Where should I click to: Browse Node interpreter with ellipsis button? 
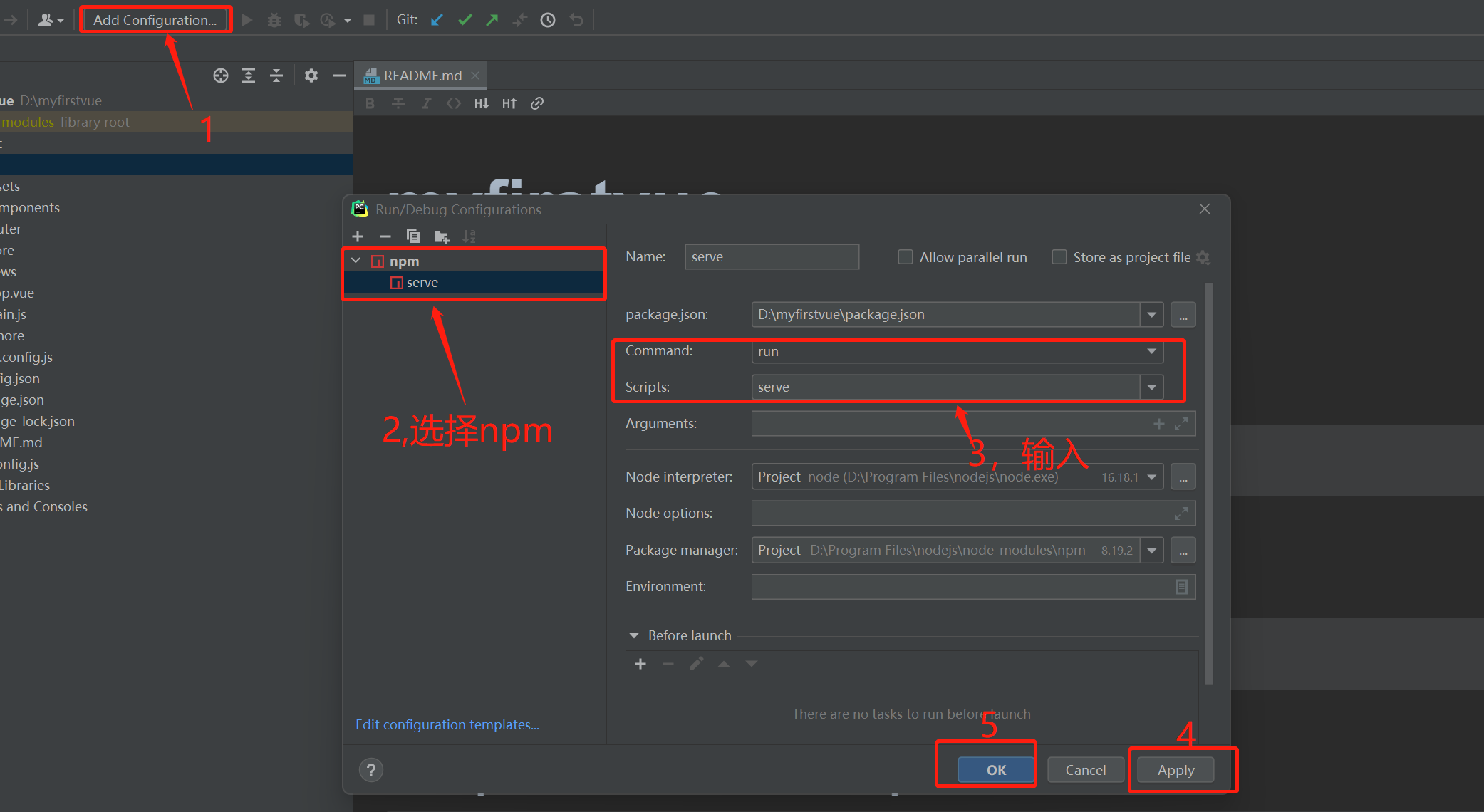coord(1183,477)
